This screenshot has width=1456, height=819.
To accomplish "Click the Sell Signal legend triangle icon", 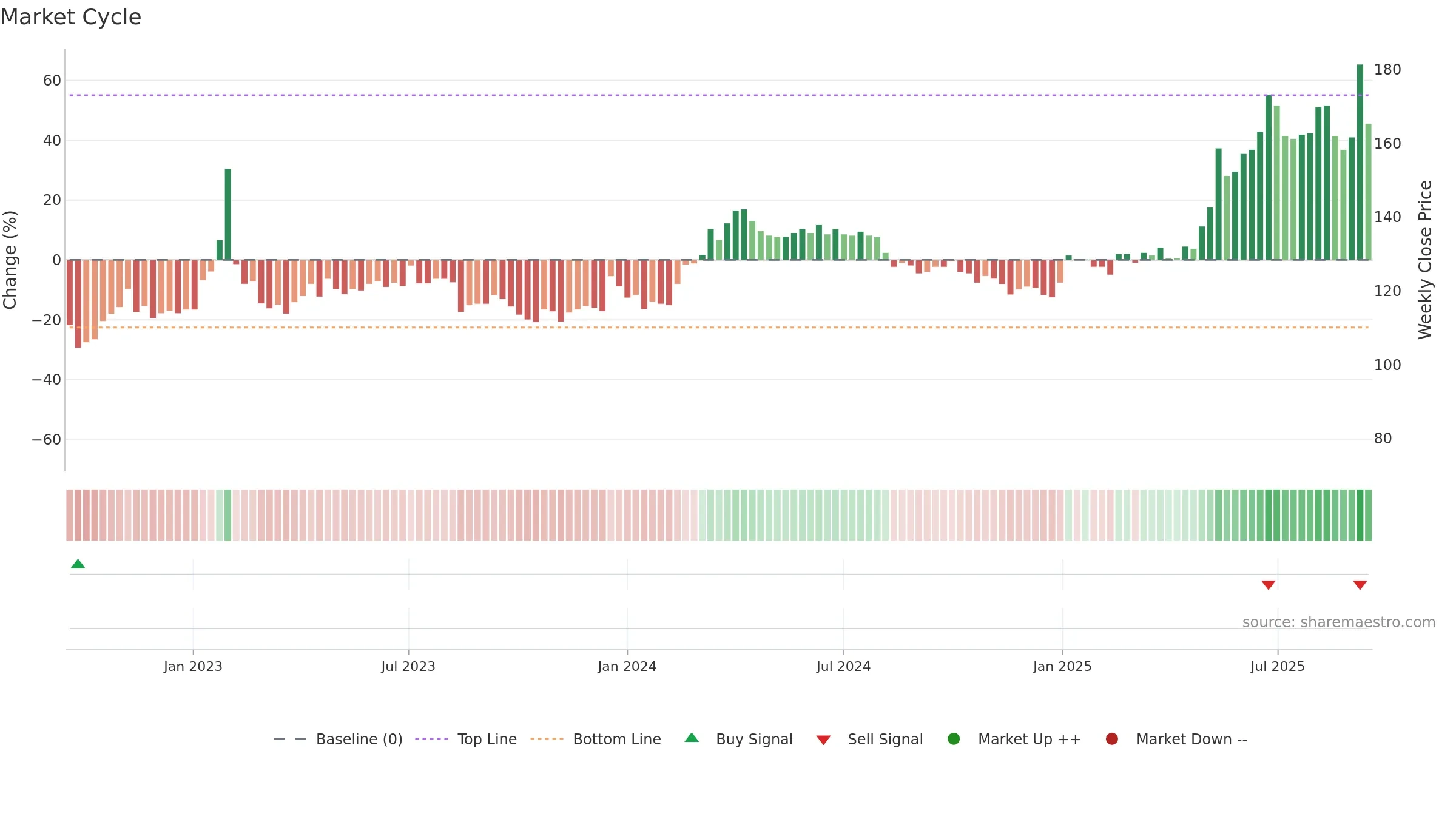I will (x=823, y=740).
